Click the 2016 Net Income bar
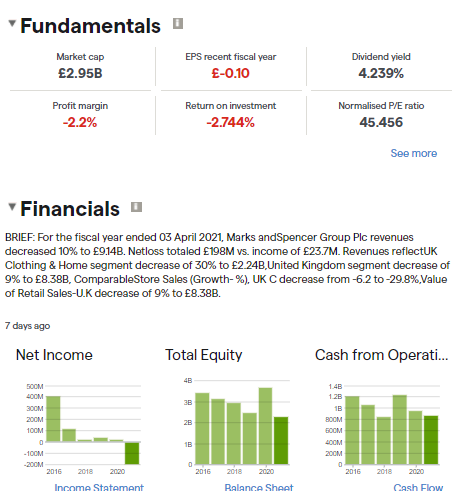The height and width of the screenshot is (503, 461). (x=53, y=419)
